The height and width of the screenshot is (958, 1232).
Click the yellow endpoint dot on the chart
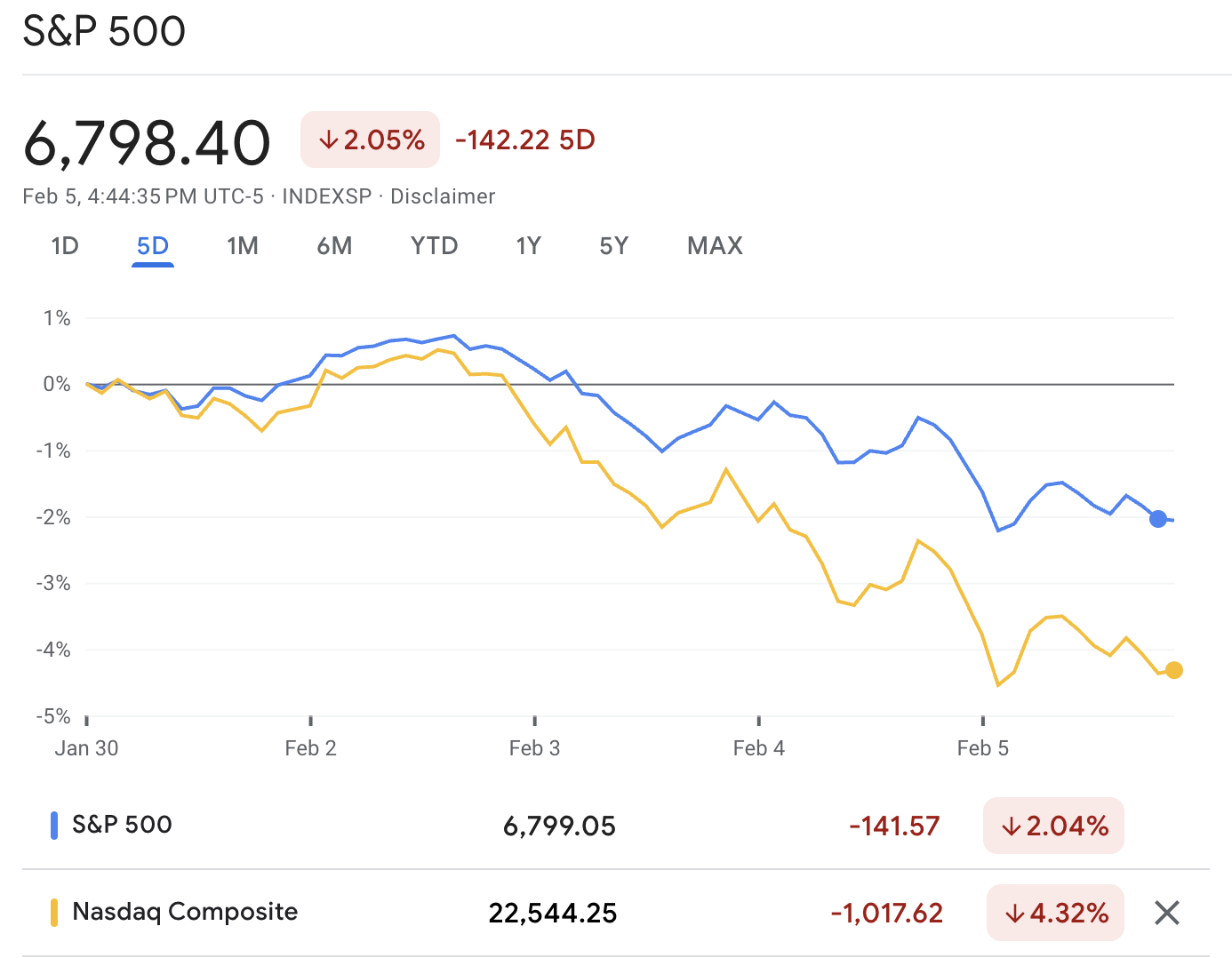(1175, 668)
